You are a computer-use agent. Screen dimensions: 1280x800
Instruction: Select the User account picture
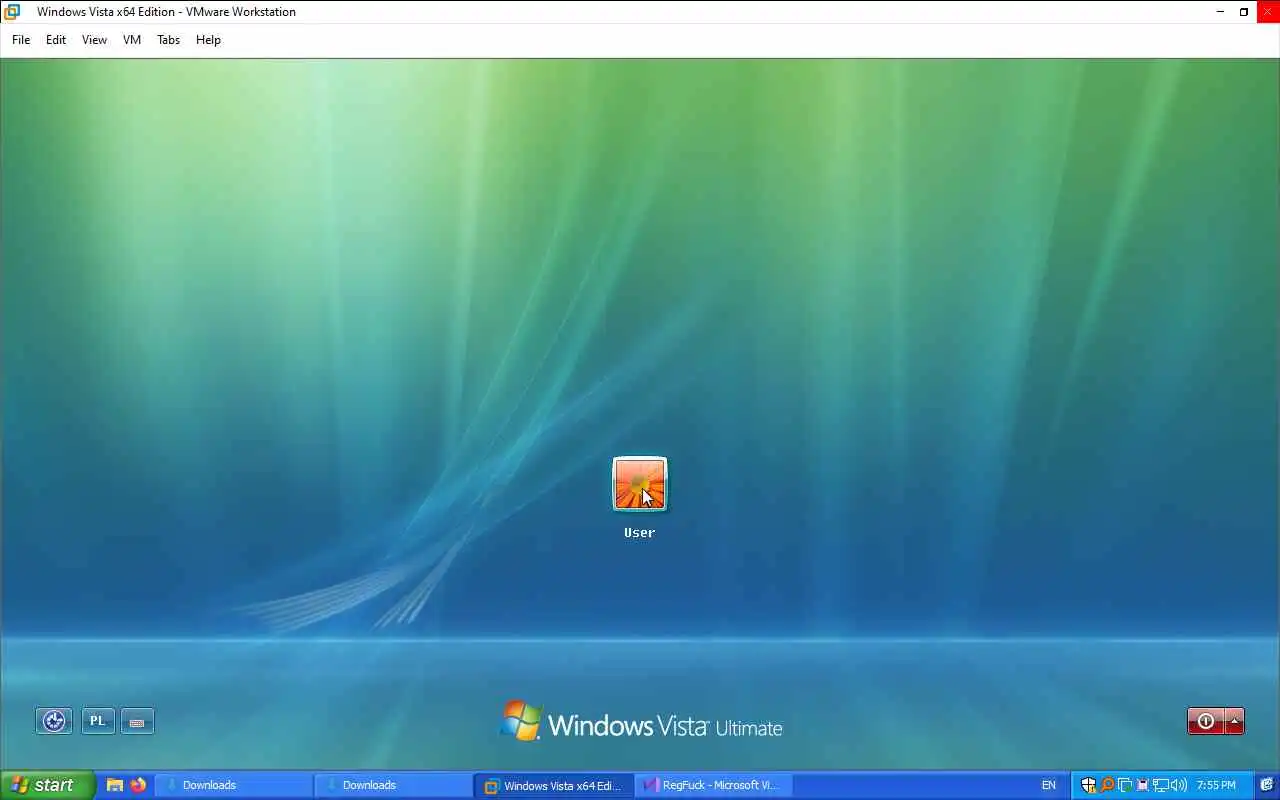tap(640, 484)
